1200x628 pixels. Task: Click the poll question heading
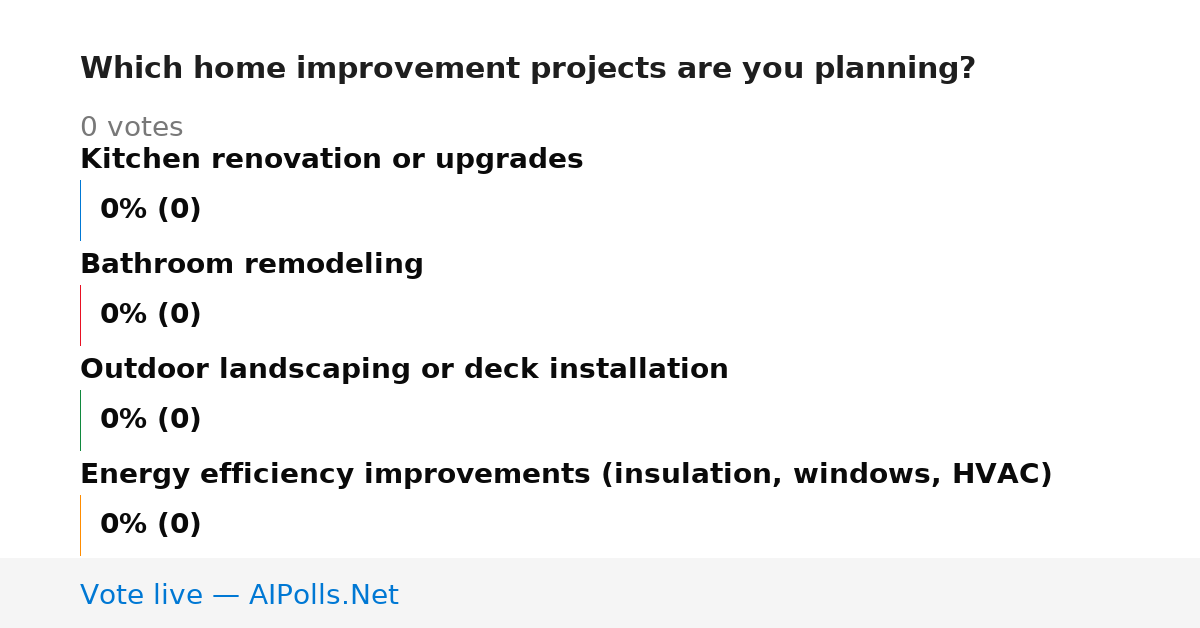click(528, 69)
